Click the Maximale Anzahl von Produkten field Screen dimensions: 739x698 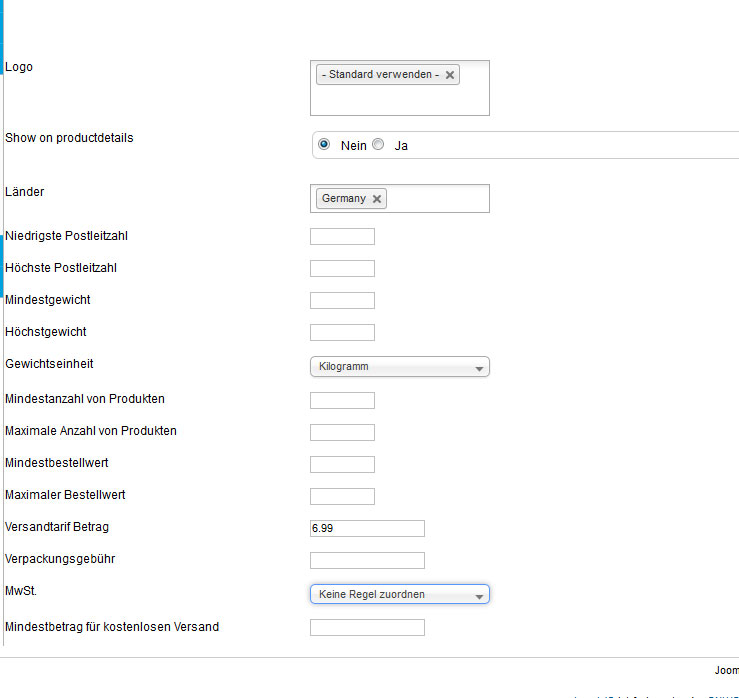click(x=342, y=433)
